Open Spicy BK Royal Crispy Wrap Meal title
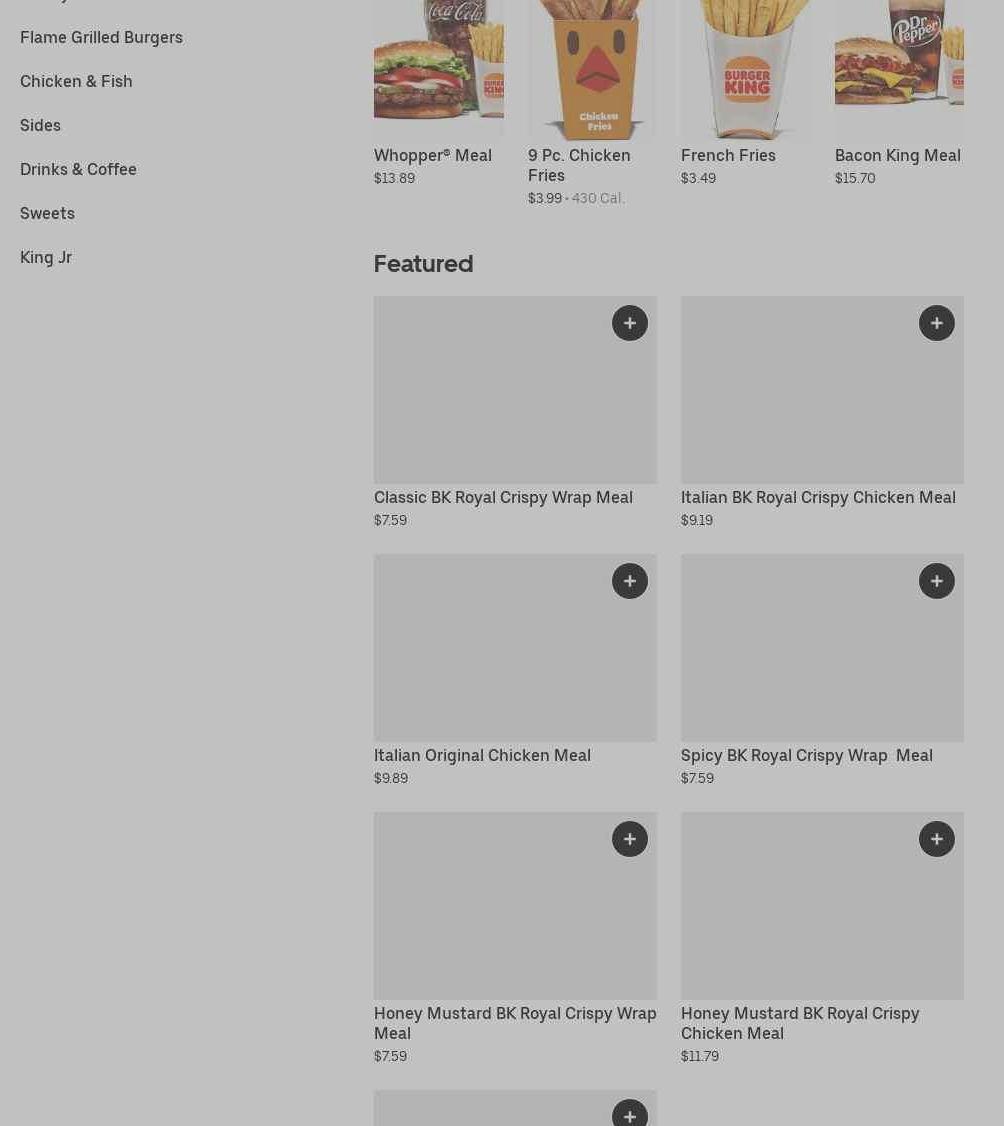1004x1126 pixels. coord(807,755)
